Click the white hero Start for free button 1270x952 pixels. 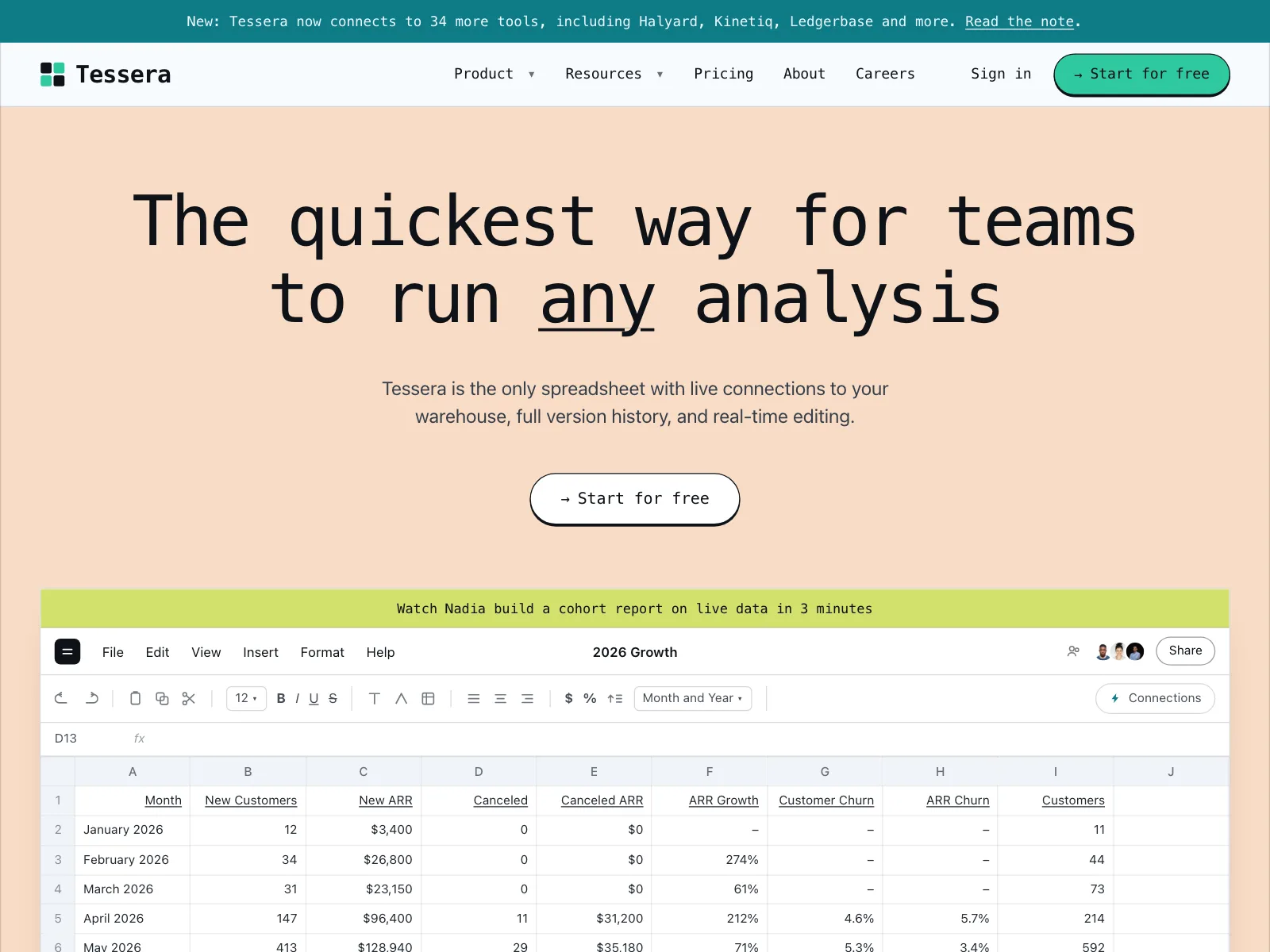[635, 499]
